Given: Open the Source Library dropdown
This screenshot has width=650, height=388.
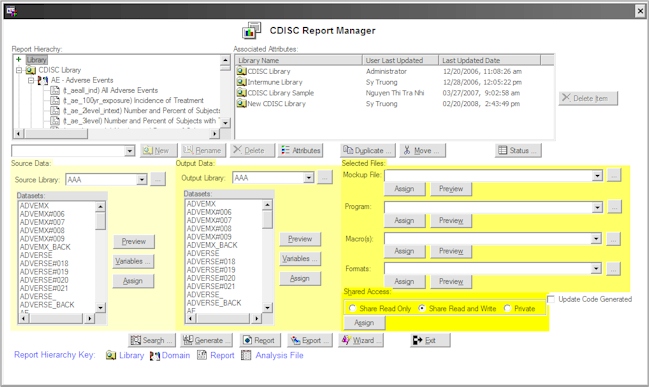Looking at the screenshot, I should 142,180.
